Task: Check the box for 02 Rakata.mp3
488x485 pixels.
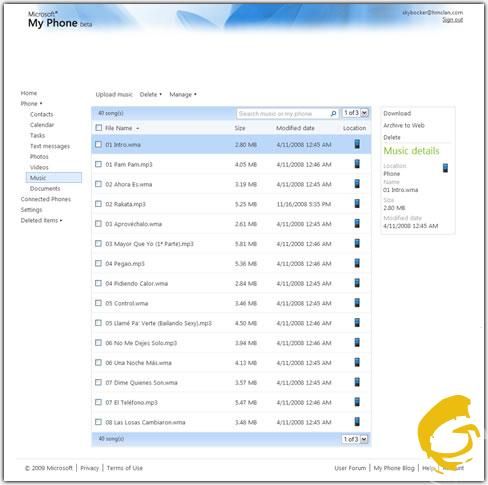Action: click(98, 204)
